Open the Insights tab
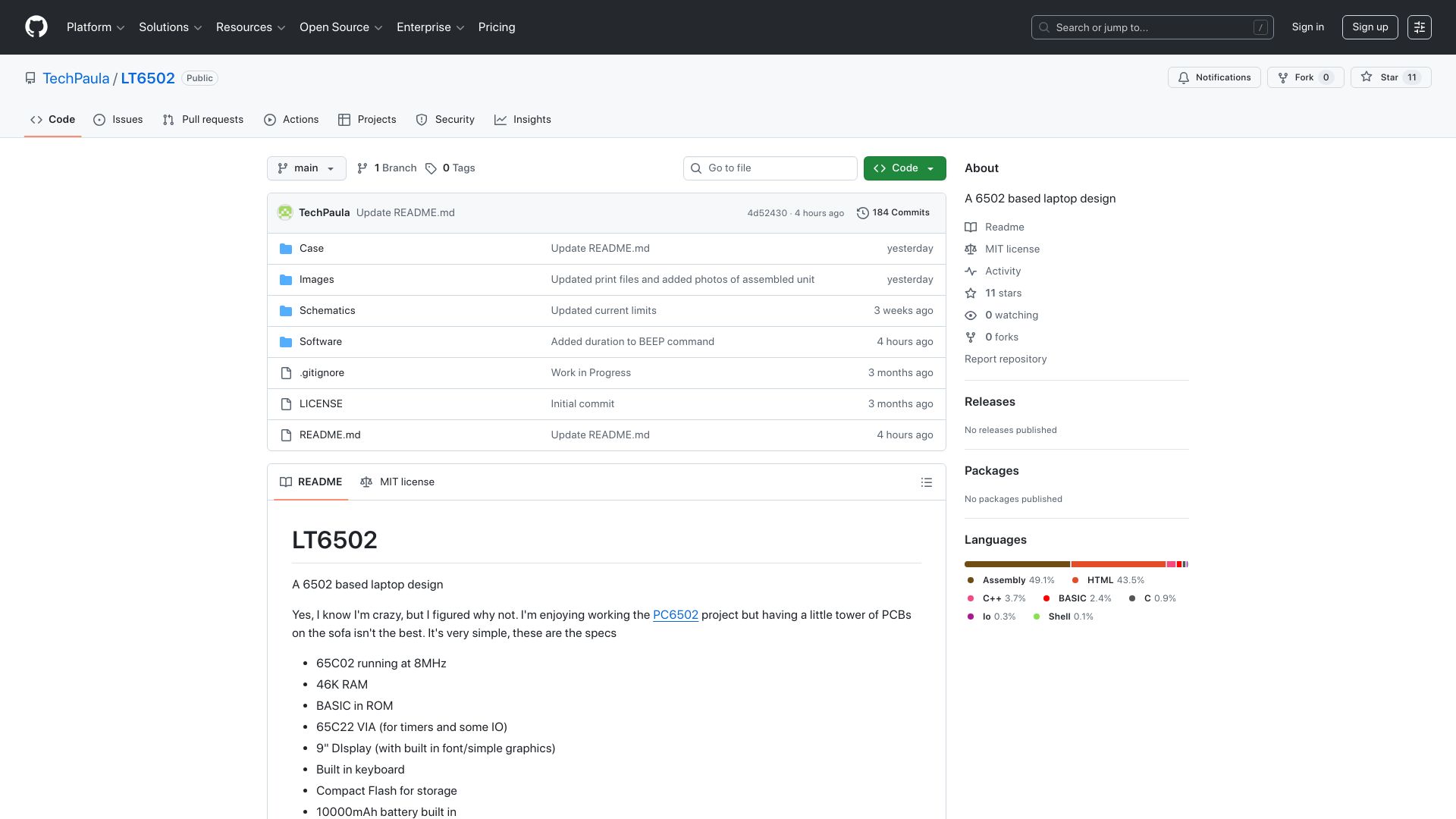 [x=522, y=120]
